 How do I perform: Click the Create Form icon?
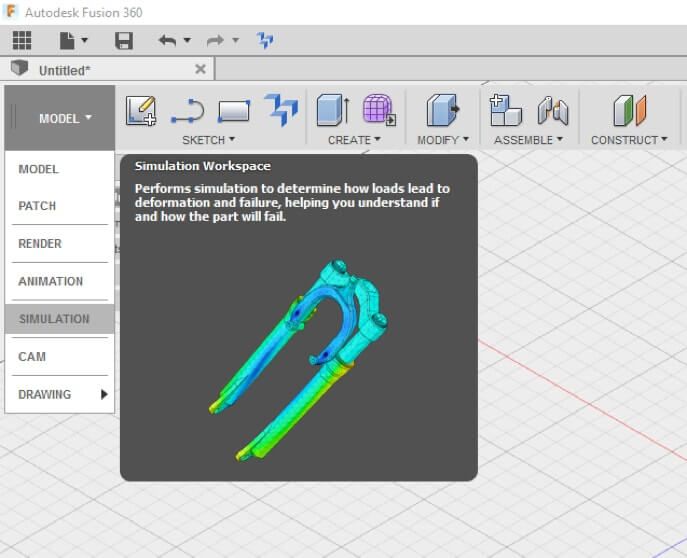coord(378,110)
